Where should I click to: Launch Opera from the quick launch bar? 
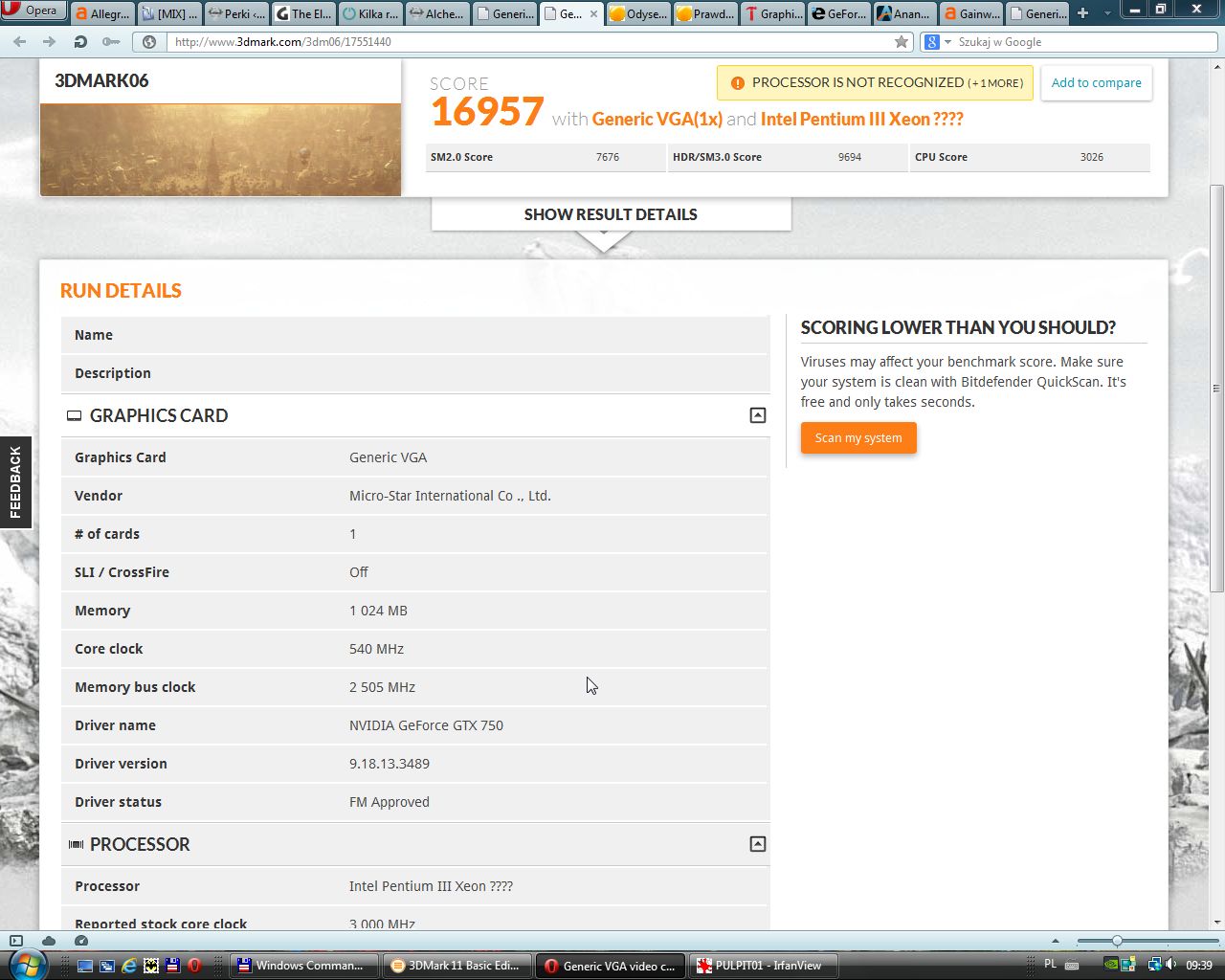(x=194, y=966)
